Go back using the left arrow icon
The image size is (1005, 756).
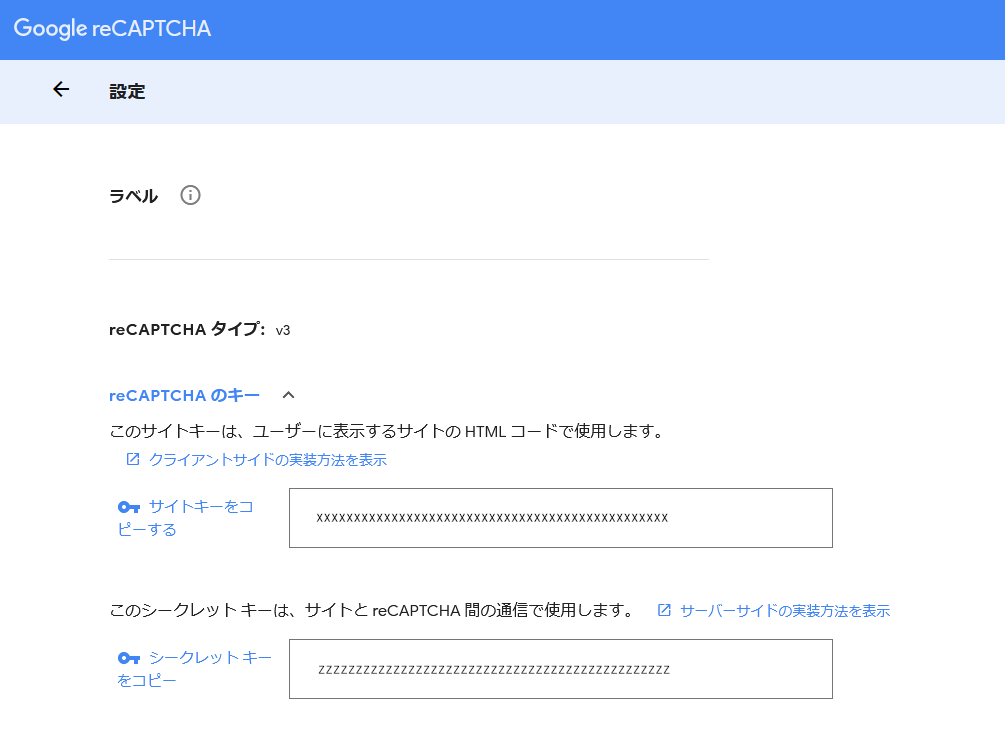coord(61,89)
